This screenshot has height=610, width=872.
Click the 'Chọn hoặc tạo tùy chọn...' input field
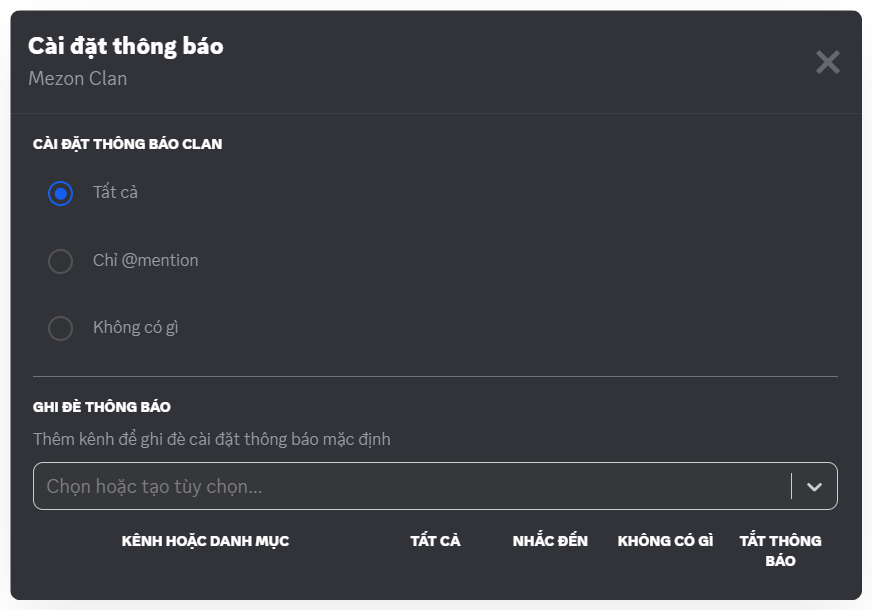pyautogui.click(x=400, y=487)
